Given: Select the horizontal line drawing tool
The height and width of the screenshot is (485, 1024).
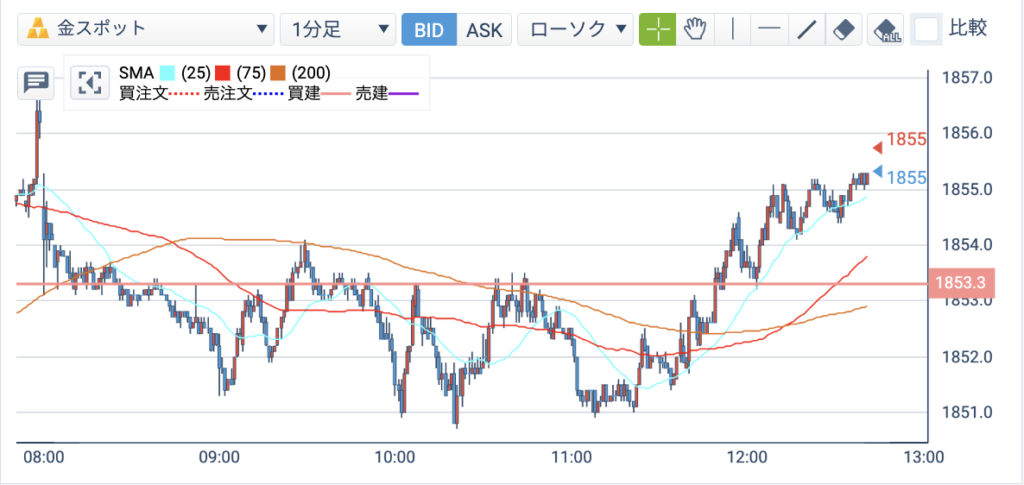Looking at the screenshot, I should (770, 30).
